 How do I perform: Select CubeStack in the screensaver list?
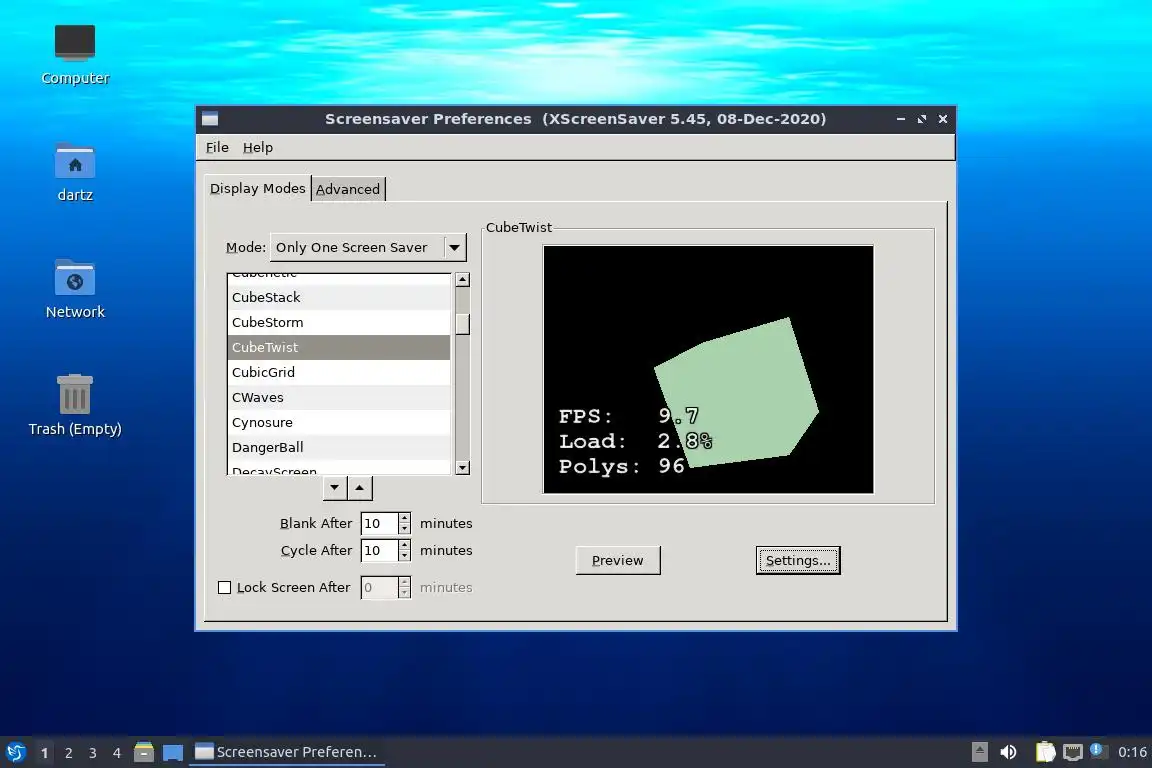339,297
